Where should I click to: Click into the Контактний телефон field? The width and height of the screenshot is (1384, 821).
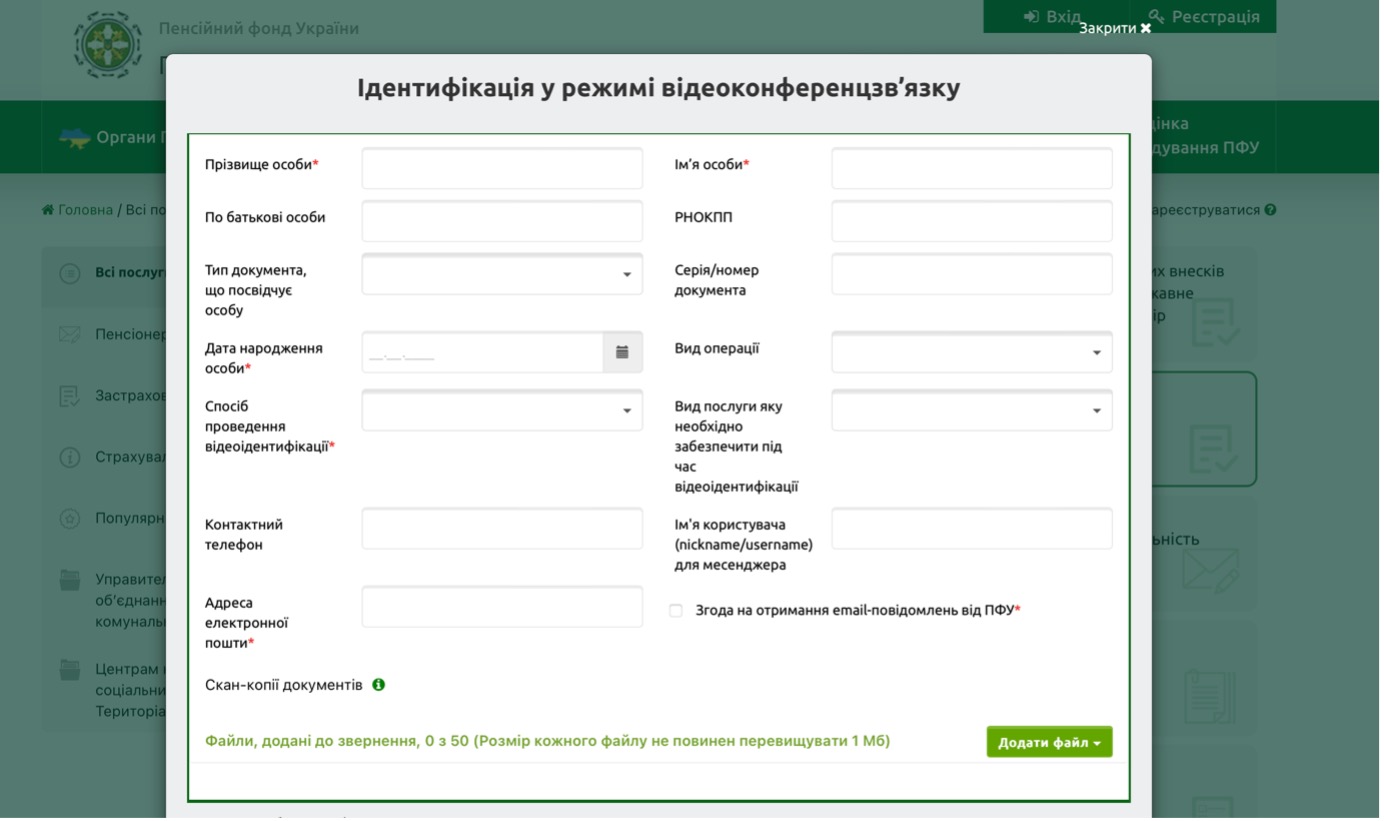(x=504, y=530)
